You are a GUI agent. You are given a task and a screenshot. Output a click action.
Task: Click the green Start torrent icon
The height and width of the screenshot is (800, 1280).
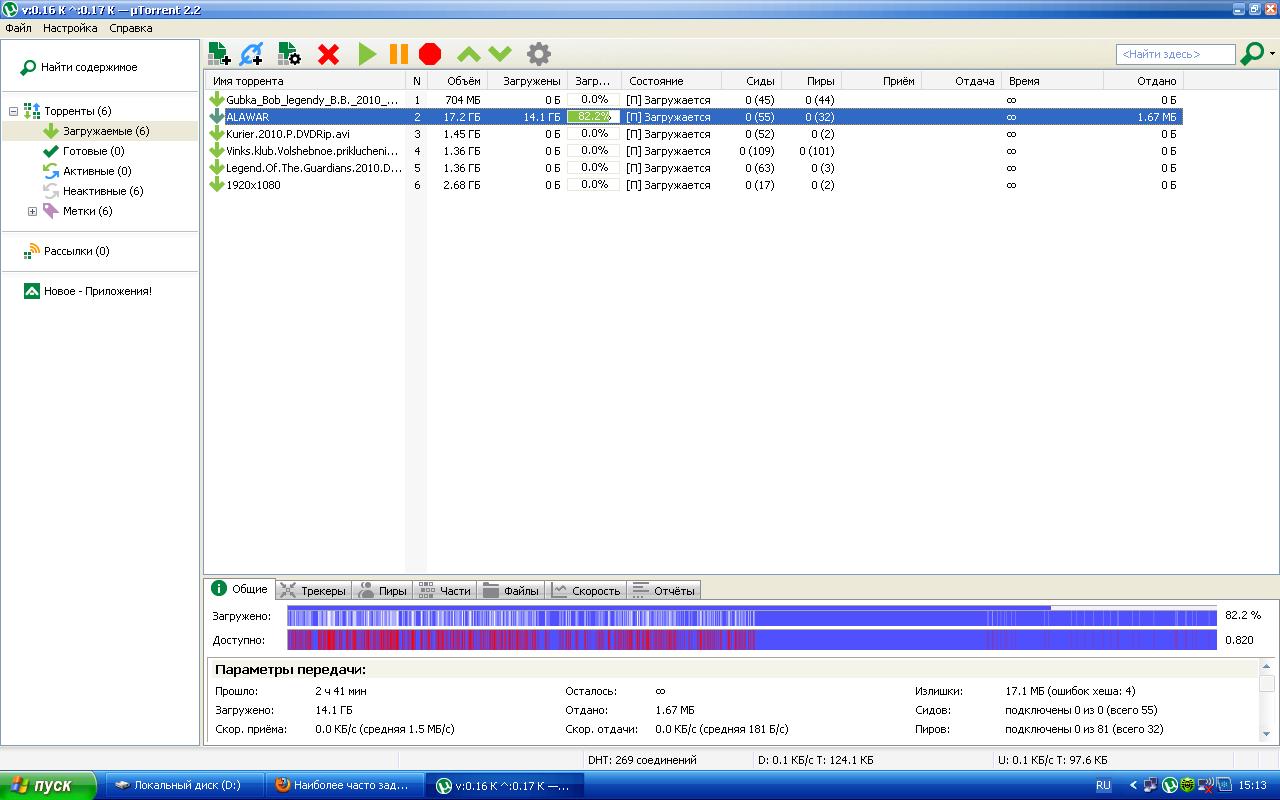[367, 54]
